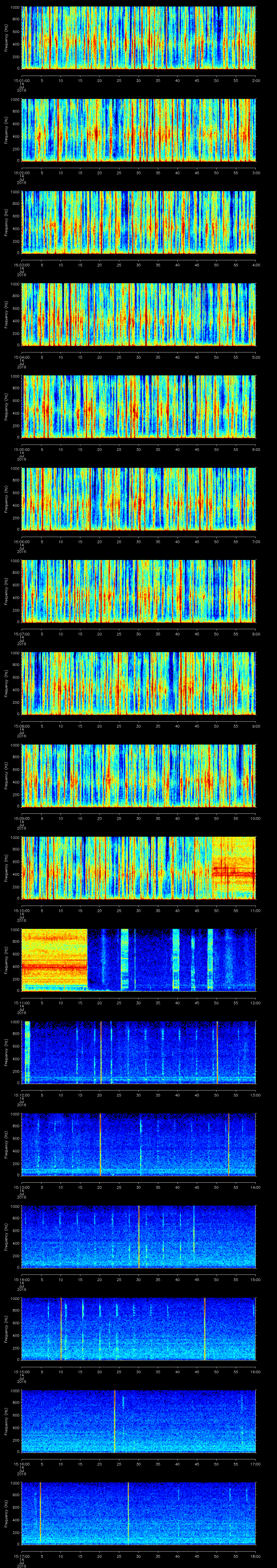Click the spectrogram panel starting at 15:09:00
The width and height of the screenshot is (277, 1568).
[x=139, y=775]
